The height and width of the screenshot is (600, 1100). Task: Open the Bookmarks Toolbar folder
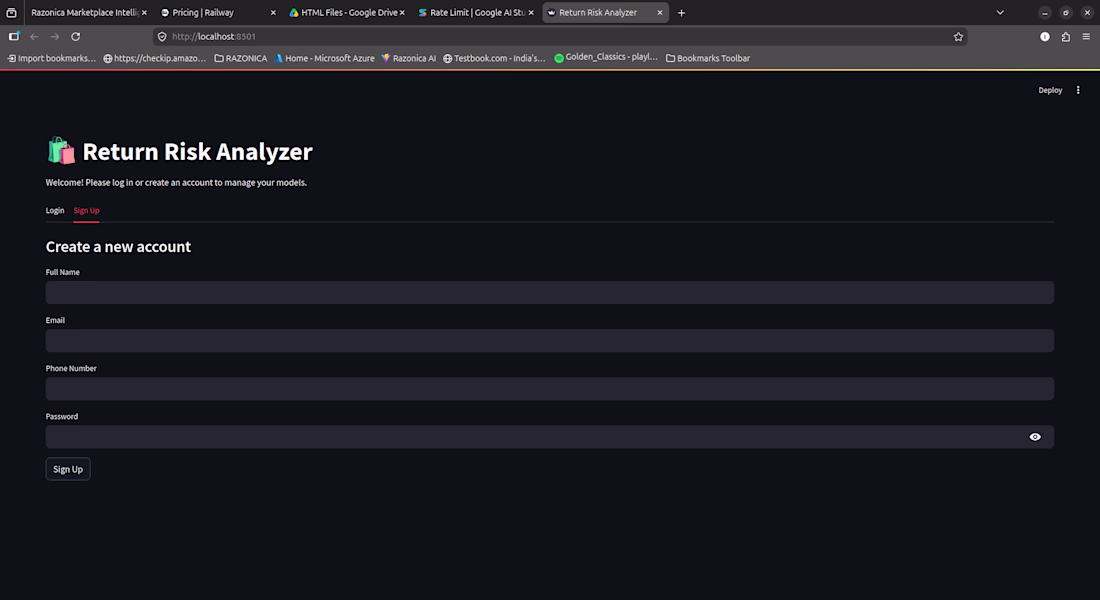pos(708,58)
